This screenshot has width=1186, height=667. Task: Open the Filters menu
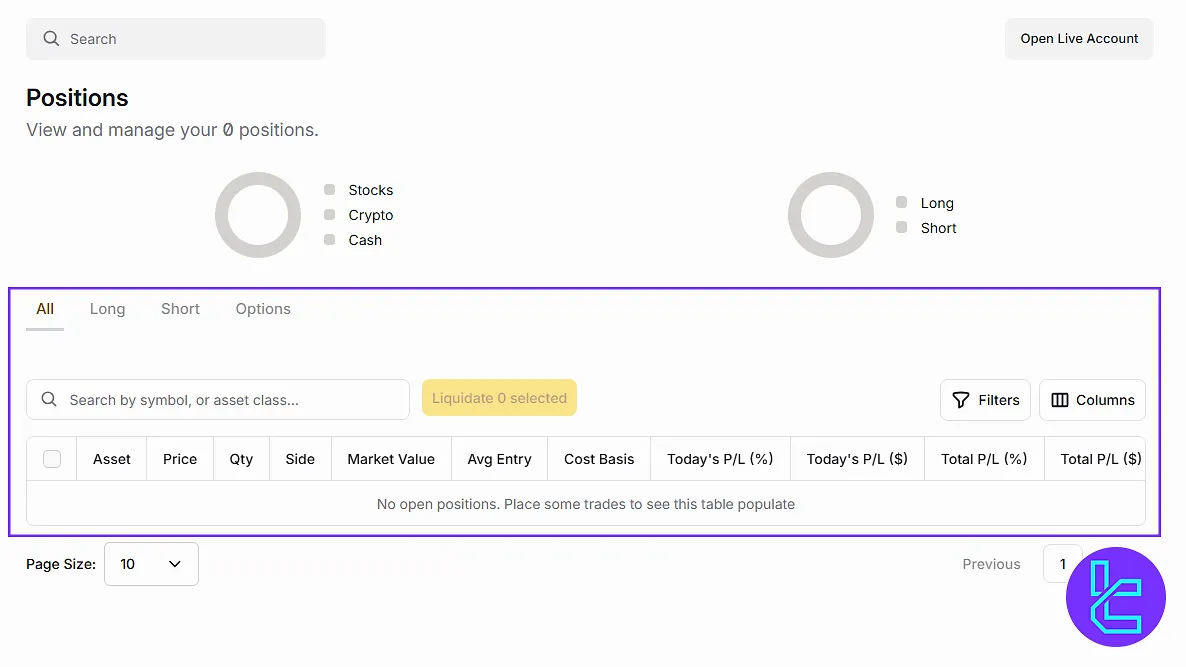pyautogui.click(x=985, y=400)
